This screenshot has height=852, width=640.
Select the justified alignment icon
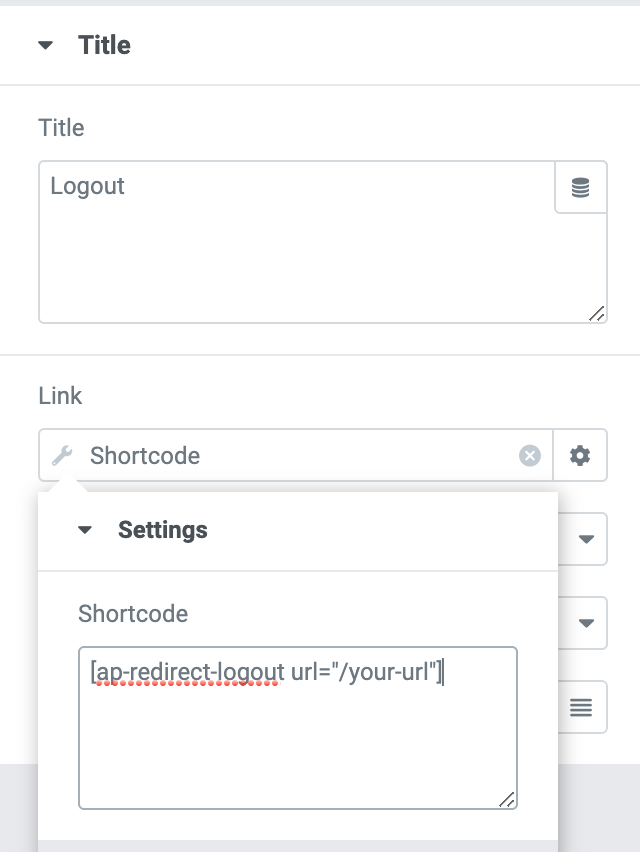(581, 707)
